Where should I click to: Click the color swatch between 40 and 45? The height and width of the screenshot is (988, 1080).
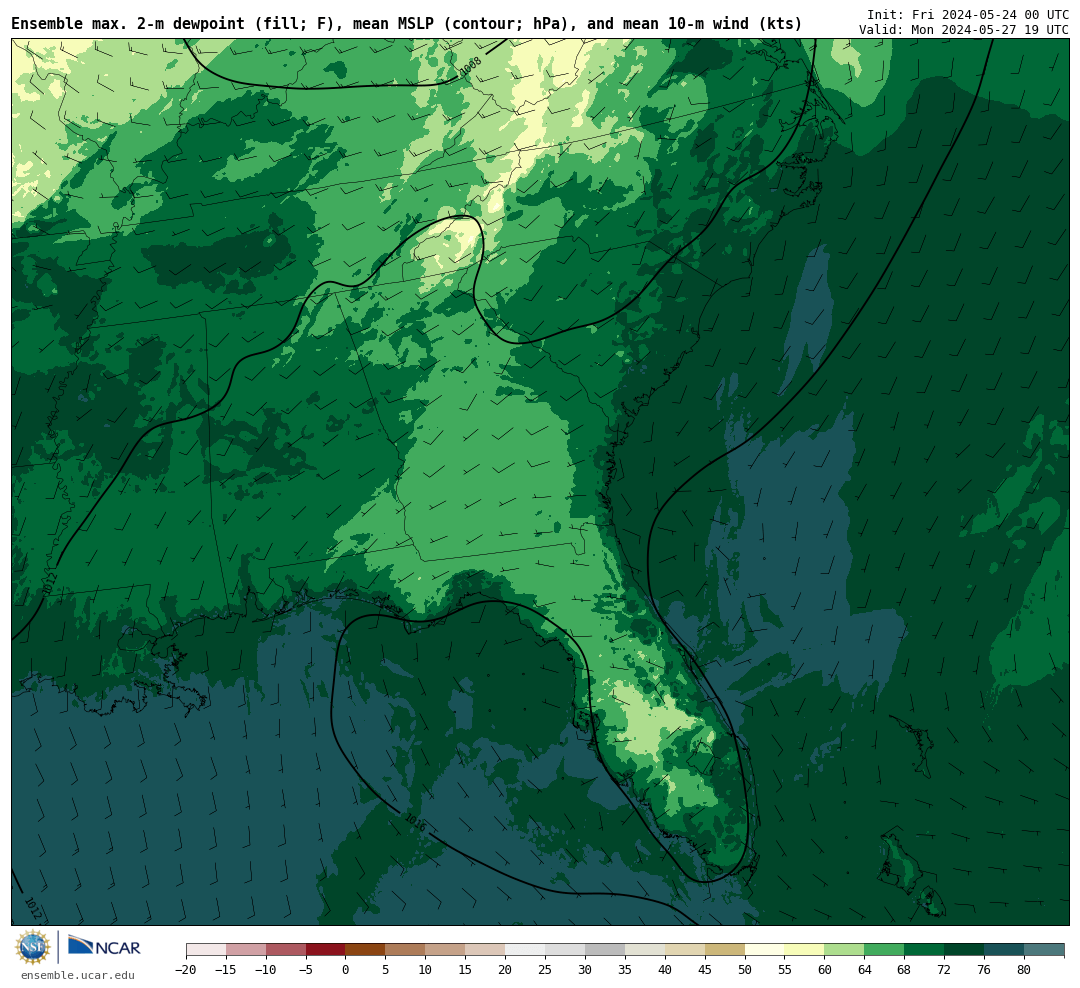[685, 950]
